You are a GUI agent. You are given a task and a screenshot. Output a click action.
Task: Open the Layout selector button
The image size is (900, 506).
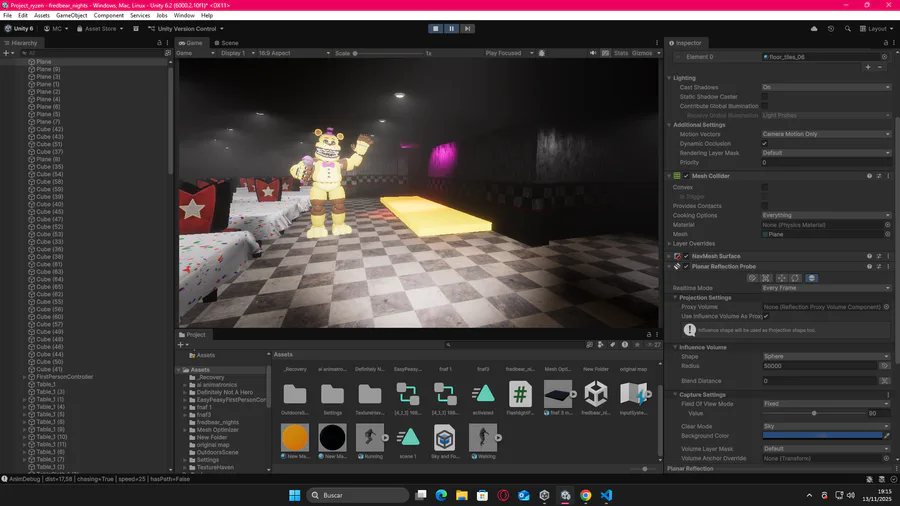point(876,29)
